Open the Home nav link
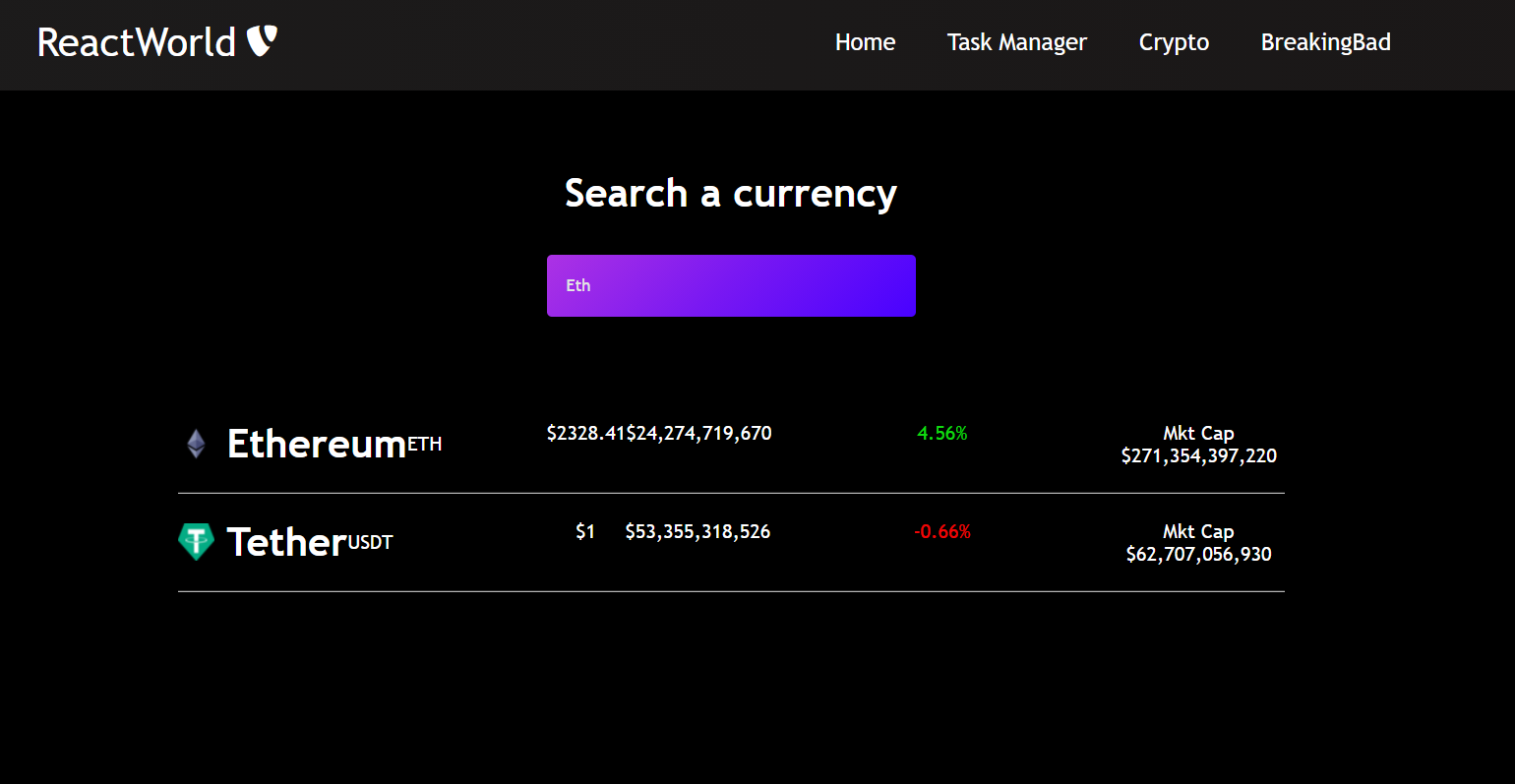Image resolution: width=1515 pixels, height=784 pixels. tap(865, 42)
